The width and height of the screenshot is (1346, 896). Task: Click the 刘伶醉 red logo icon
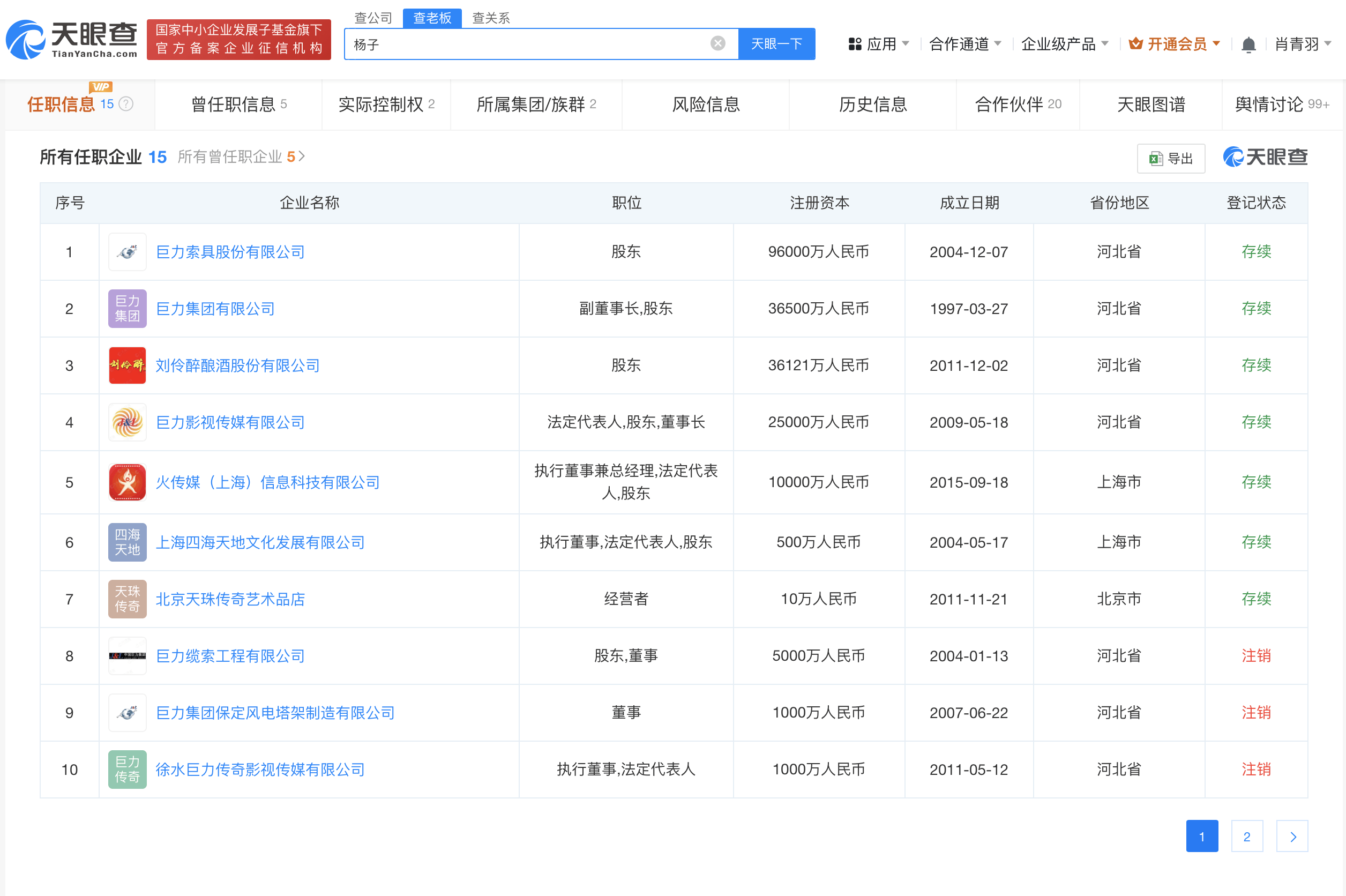point(128,365)
